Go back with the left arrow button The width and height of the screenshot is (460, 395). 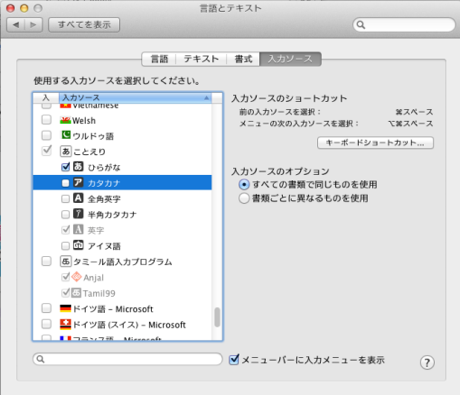(16, 25)
